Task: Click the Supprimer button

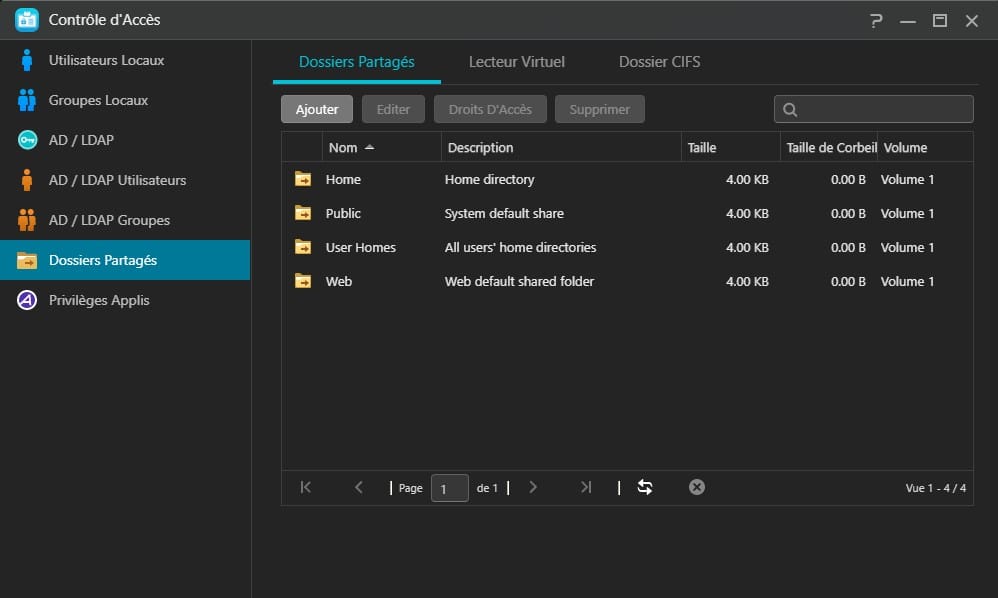Action: pos(599,109)
